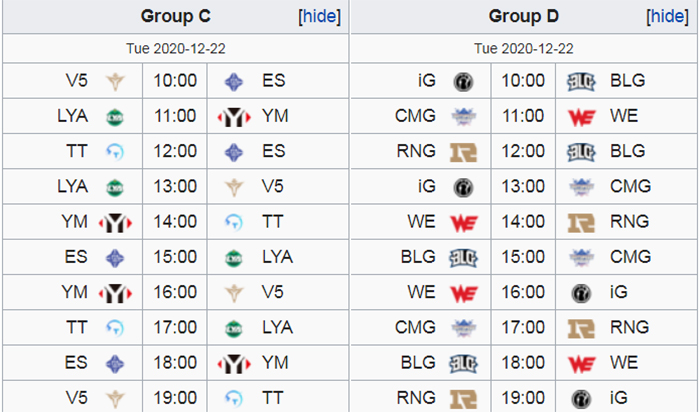Click V5 logo in 10:00 Group C match
The image size is (700, 412).
(115, 81)
